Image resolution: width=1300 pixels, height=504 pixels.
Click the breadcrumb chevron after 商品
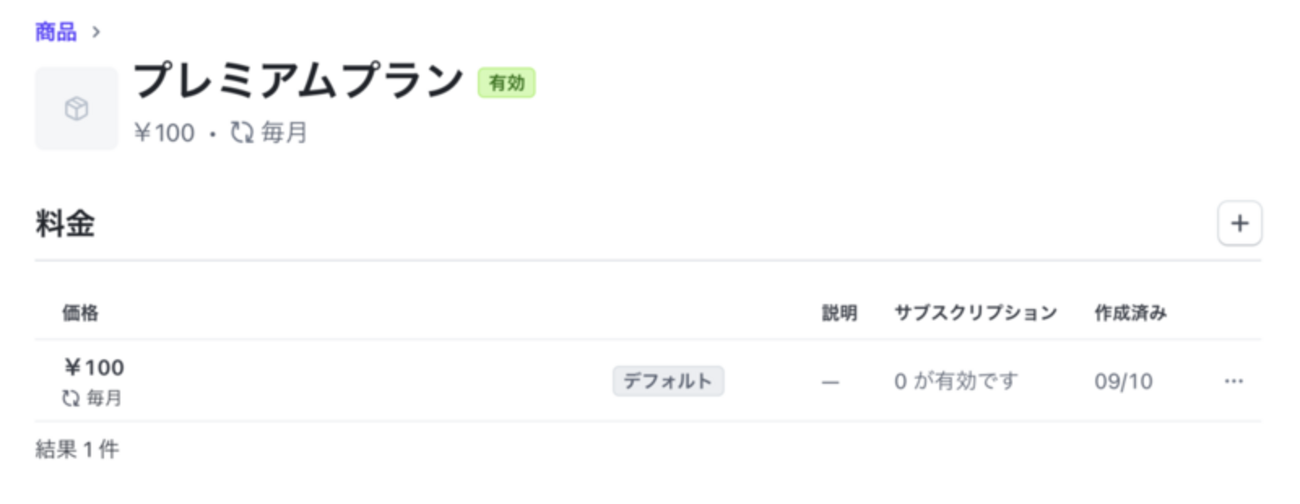point(96,32)
